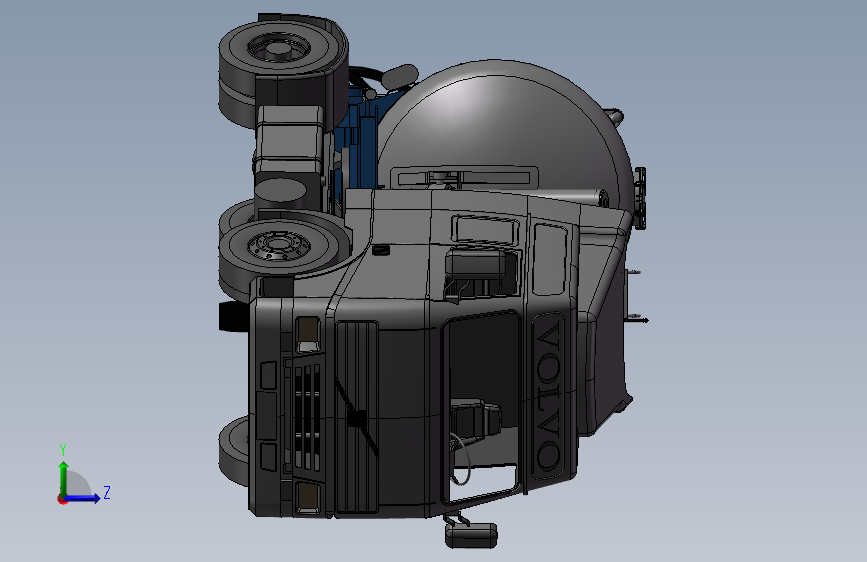The image size is (867, 562).
Task: Click the red origin point of the triad
Action: pyautogui.click(x=62, y=499)
